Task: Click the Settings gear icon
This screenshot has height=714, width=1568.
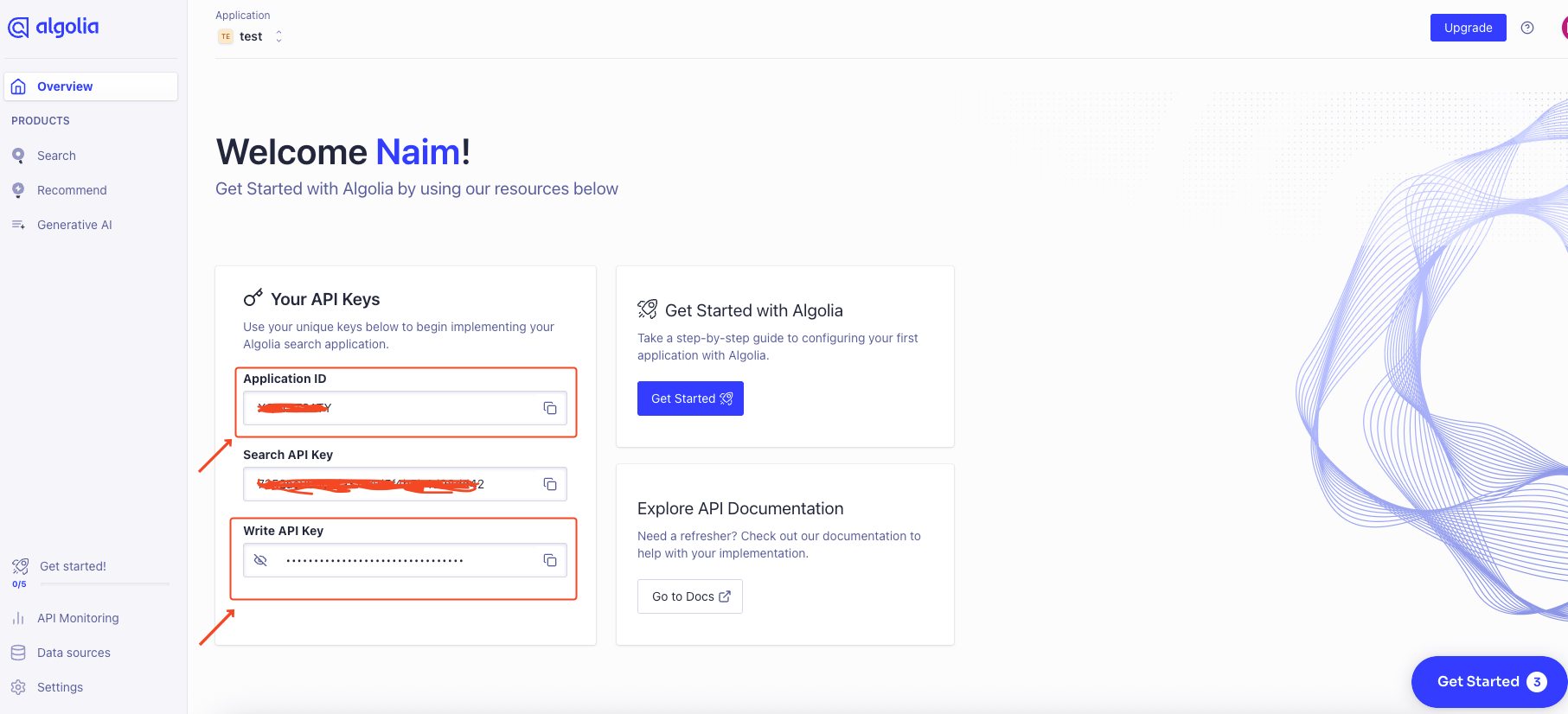Action: click(x=18, y=687)
